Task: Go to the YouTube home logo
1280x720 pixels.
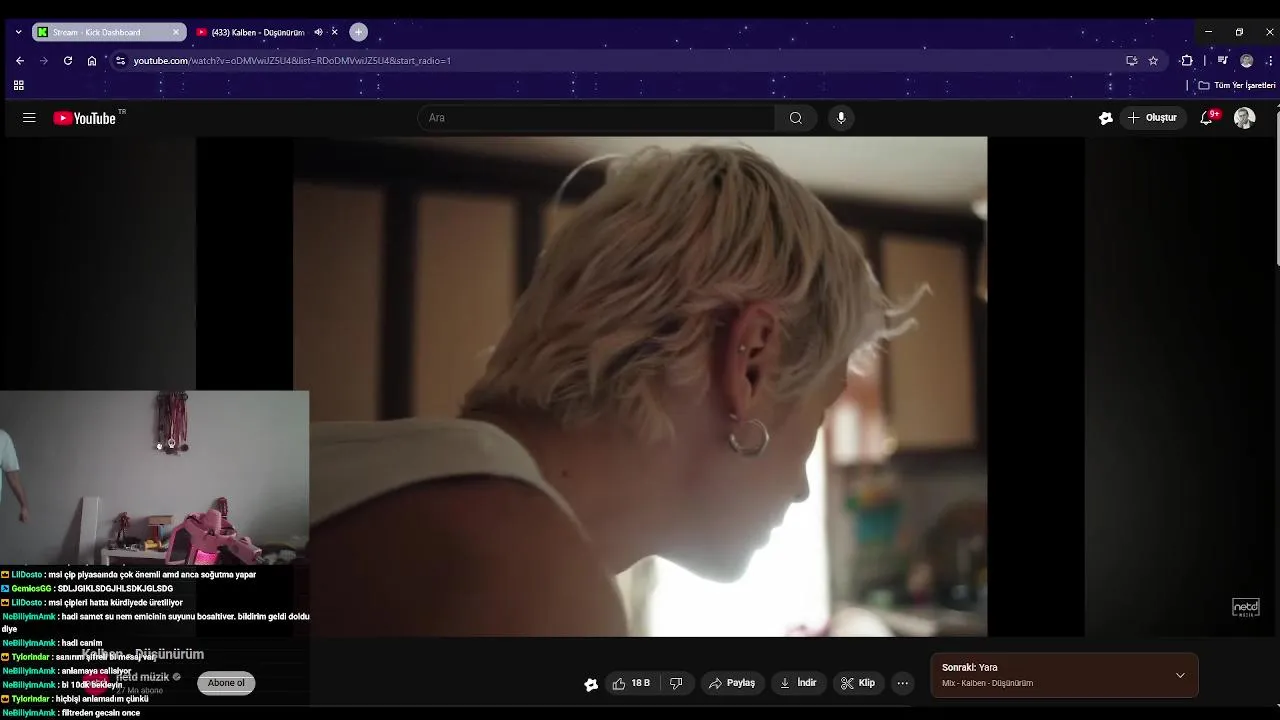Action: pos(85,118)
